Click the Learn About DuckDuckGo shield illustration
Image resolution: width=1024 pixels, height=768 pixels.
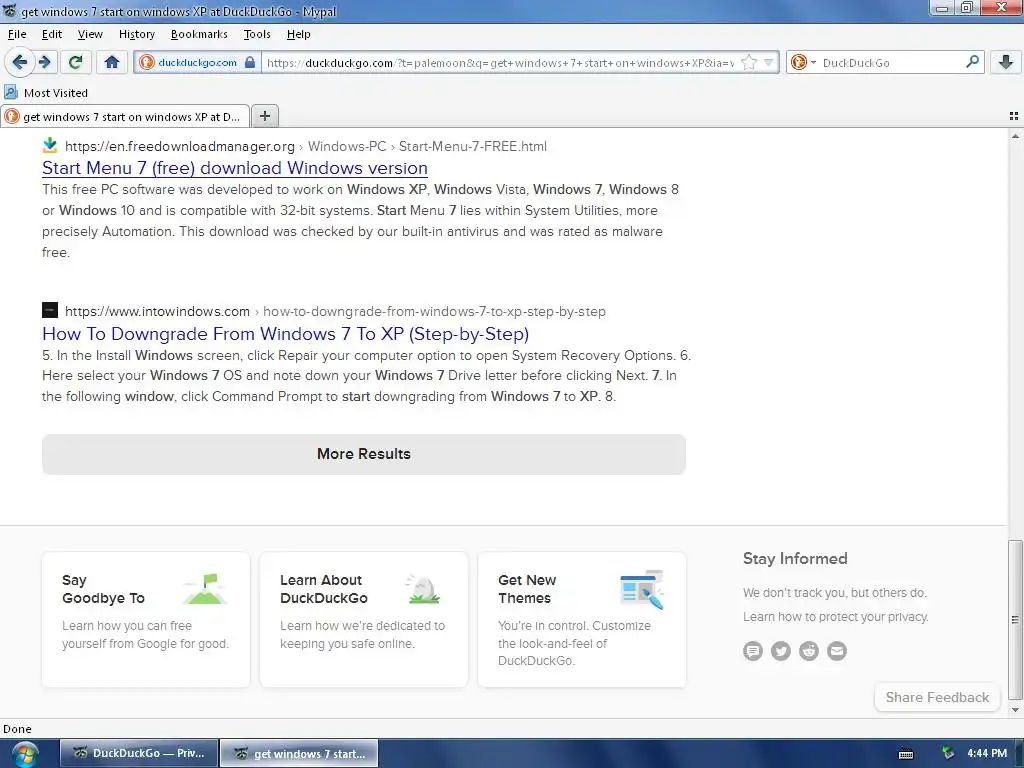(423, 588)
